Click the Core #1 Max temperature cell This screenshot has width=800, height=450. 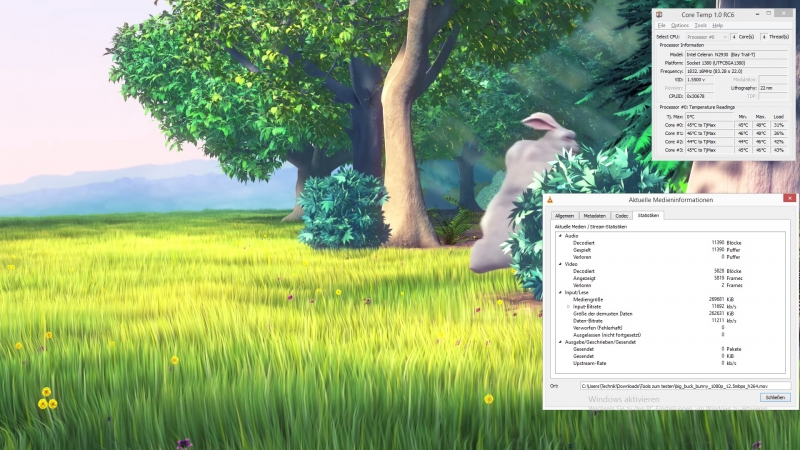761,133
